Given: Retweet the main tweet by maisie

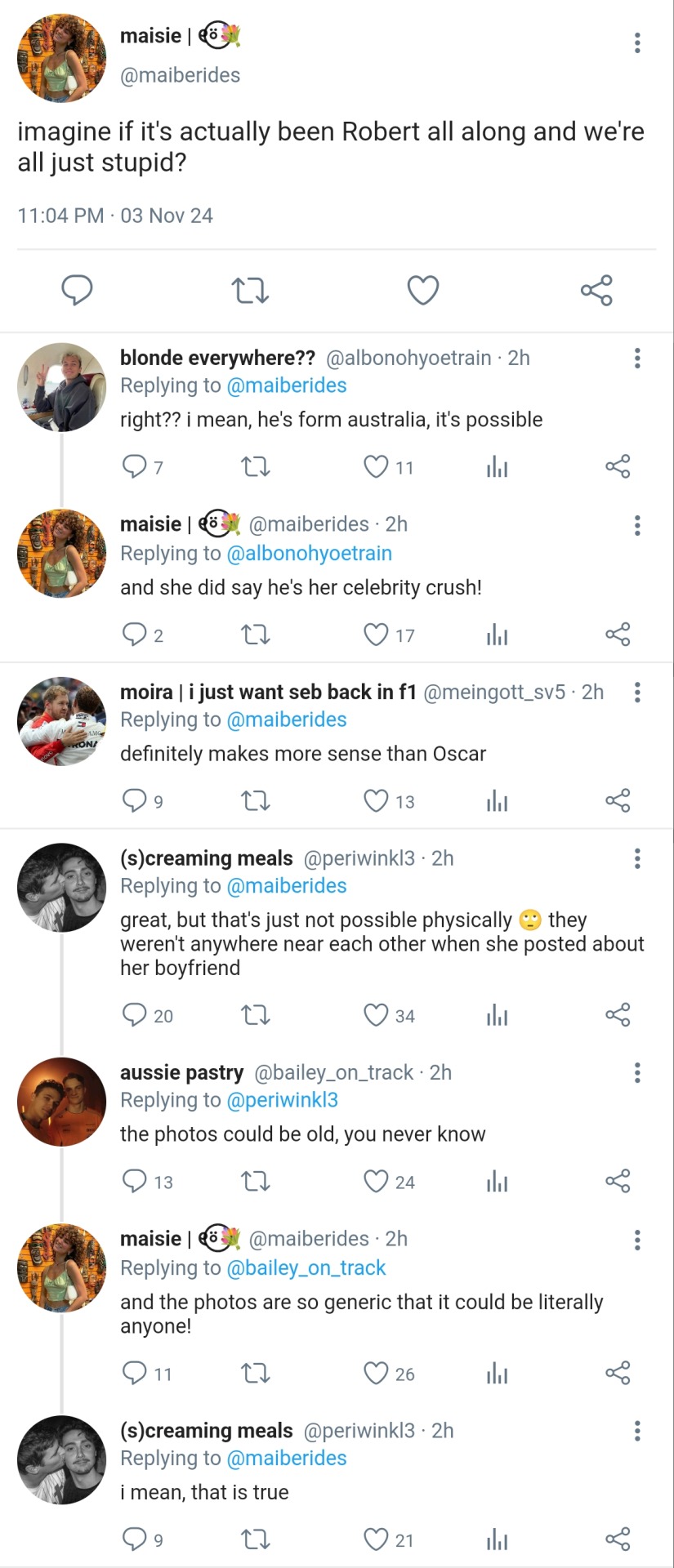Looking at the screenshot, I should (249, 290).
